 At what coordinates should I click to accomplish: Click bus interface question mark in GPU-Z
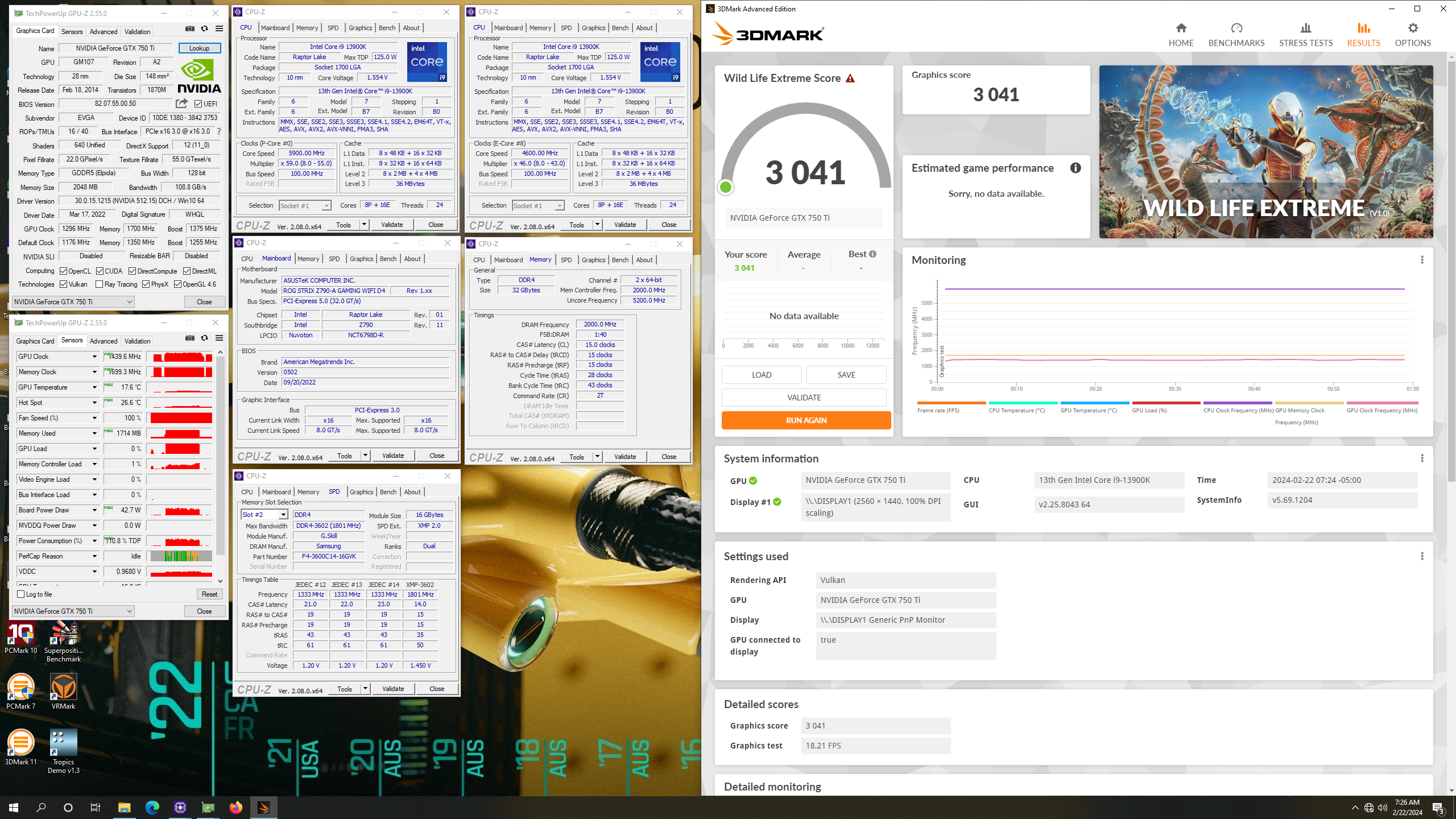click(219, 131)
